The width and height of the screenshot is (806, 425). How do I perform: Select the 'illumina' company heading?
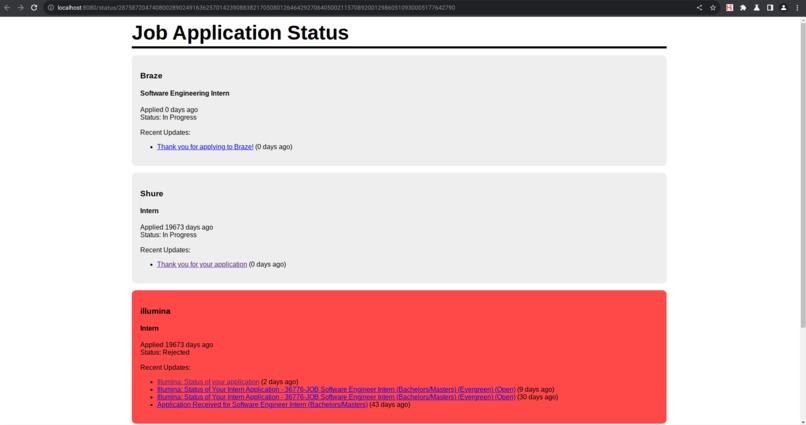point(155,311)
